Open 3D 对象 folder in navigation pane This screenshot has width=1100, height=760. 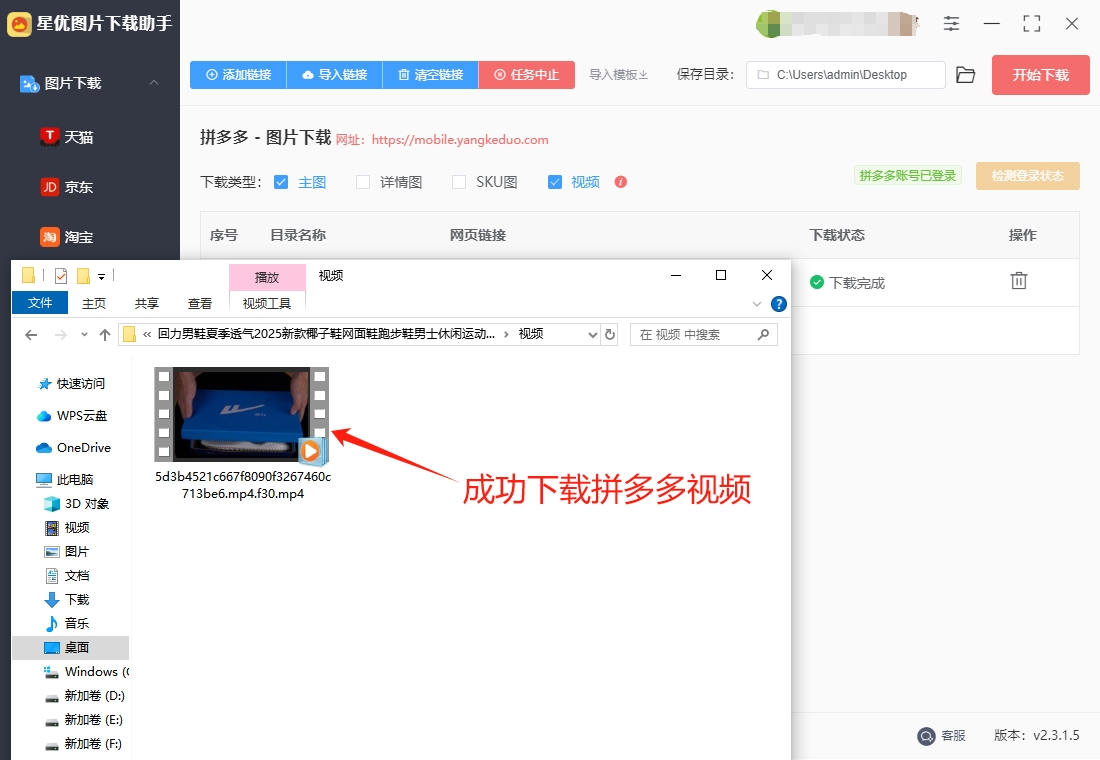76,504
